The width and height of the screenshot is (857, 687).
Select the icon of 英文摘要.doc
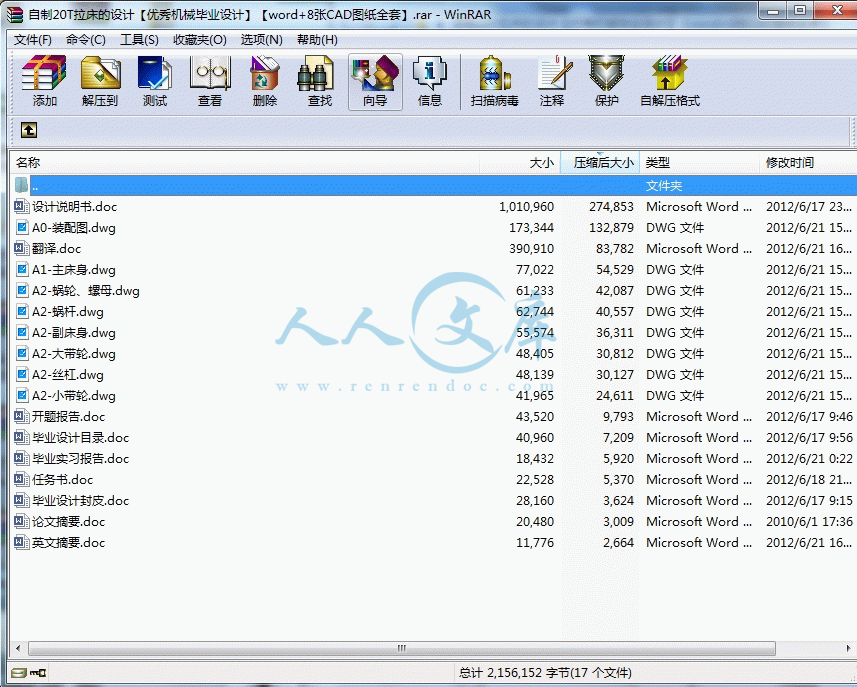click(21, 543)
